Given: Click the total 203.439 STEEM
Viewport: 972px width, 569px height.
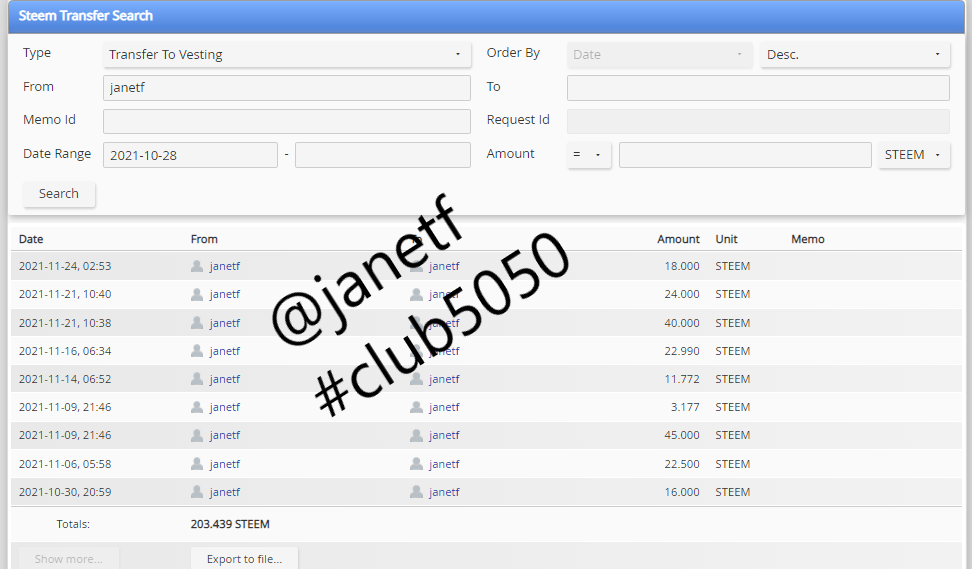Looking at the screenshot, I should (230, 524).
